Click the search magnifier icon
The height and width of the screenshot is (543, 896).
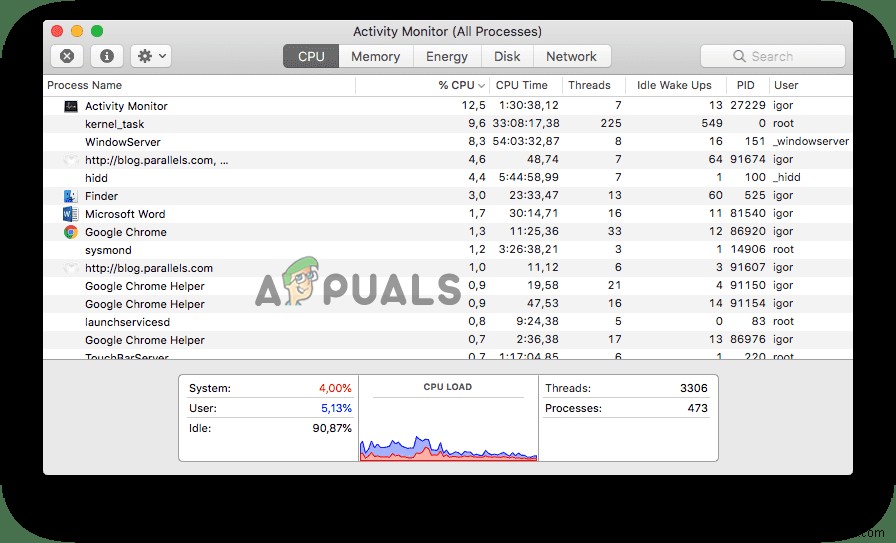point(739,56)
